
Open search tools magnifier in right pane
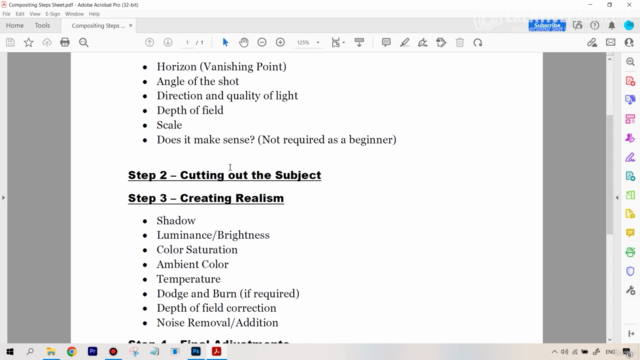click(630, 62)
